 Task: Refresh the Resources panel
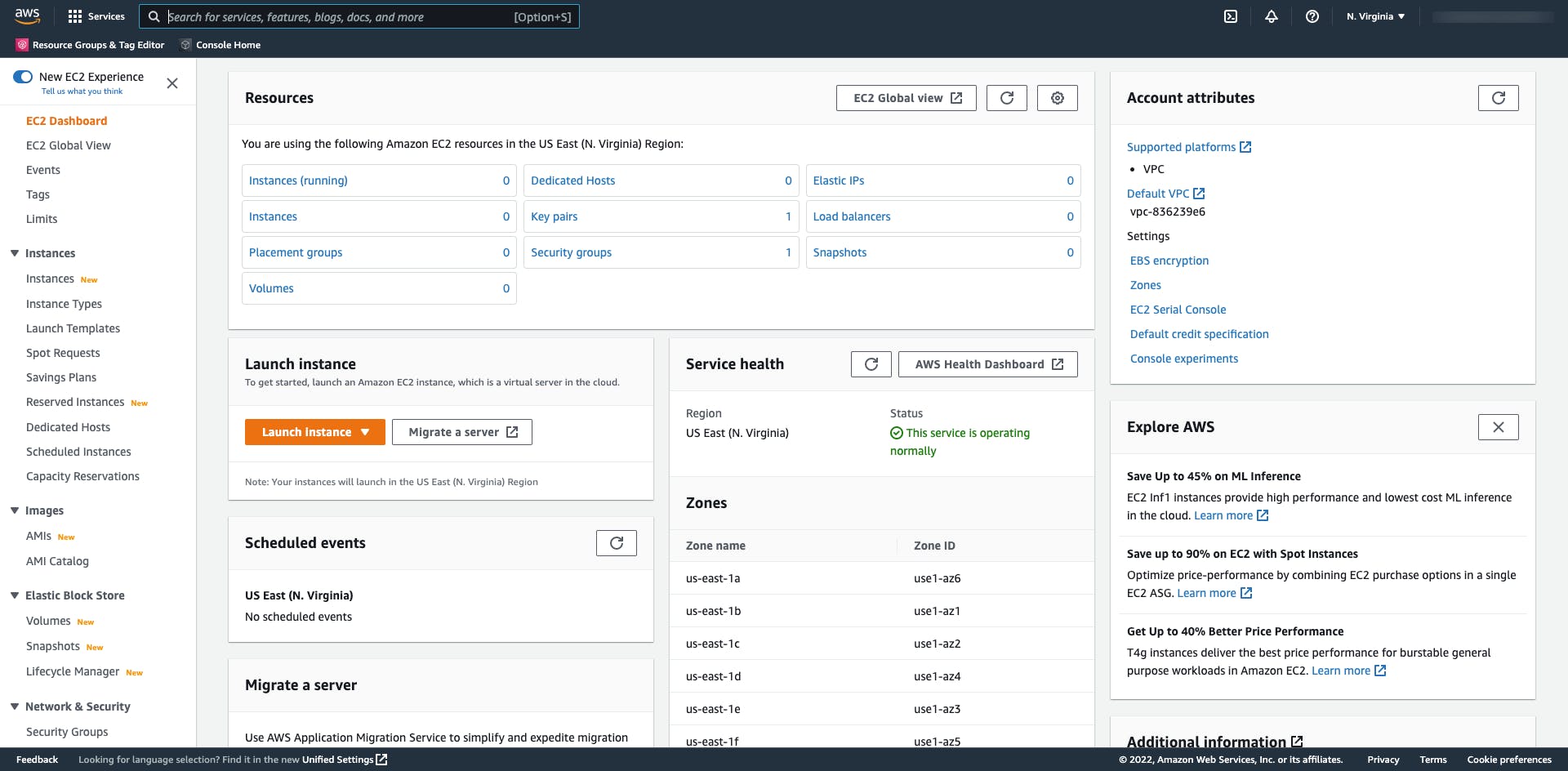point(1007,98)
